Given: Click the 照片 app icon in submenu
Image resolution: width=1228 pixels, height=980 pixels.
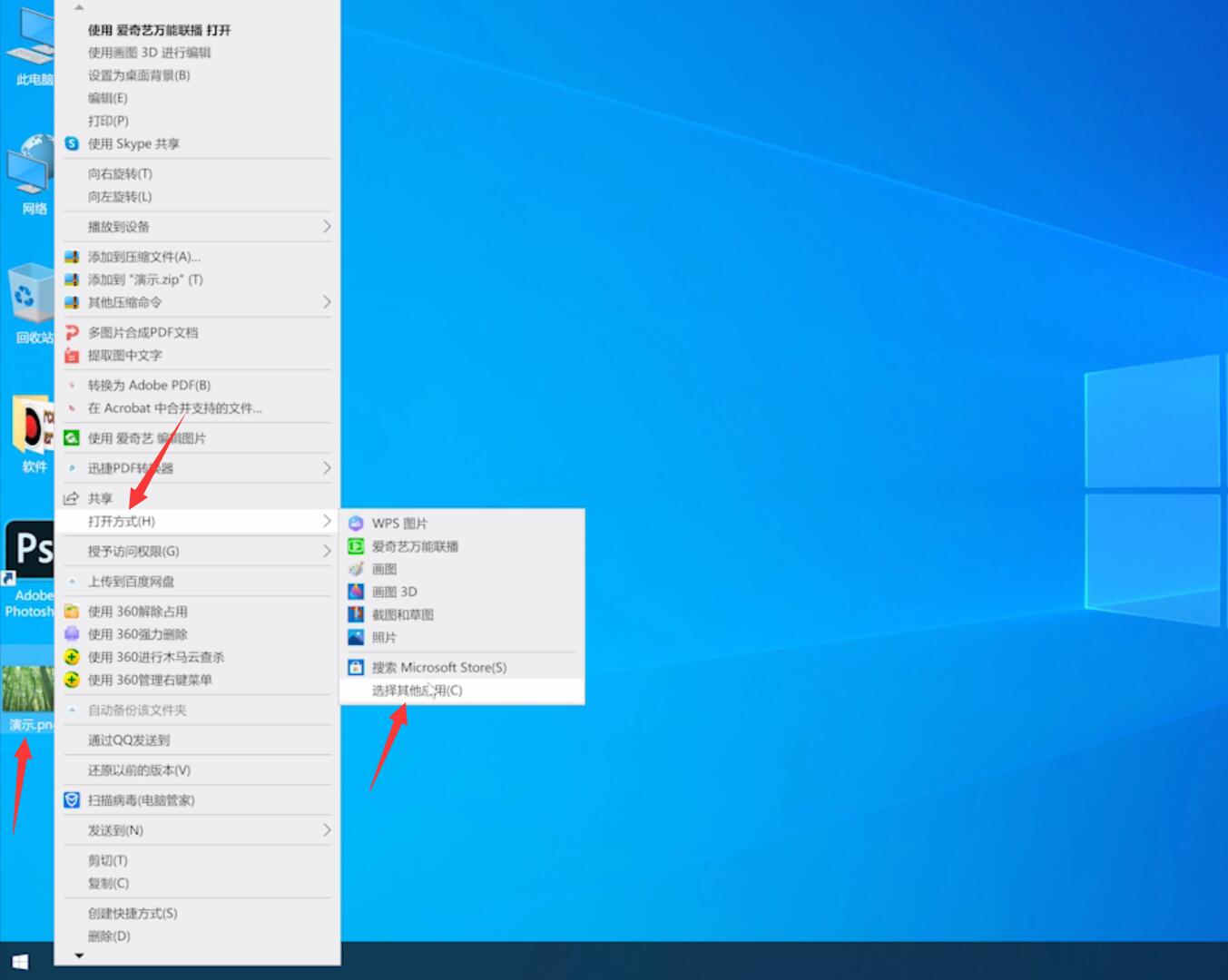Looking at the screenshot, I should click(x=356, y=637).
